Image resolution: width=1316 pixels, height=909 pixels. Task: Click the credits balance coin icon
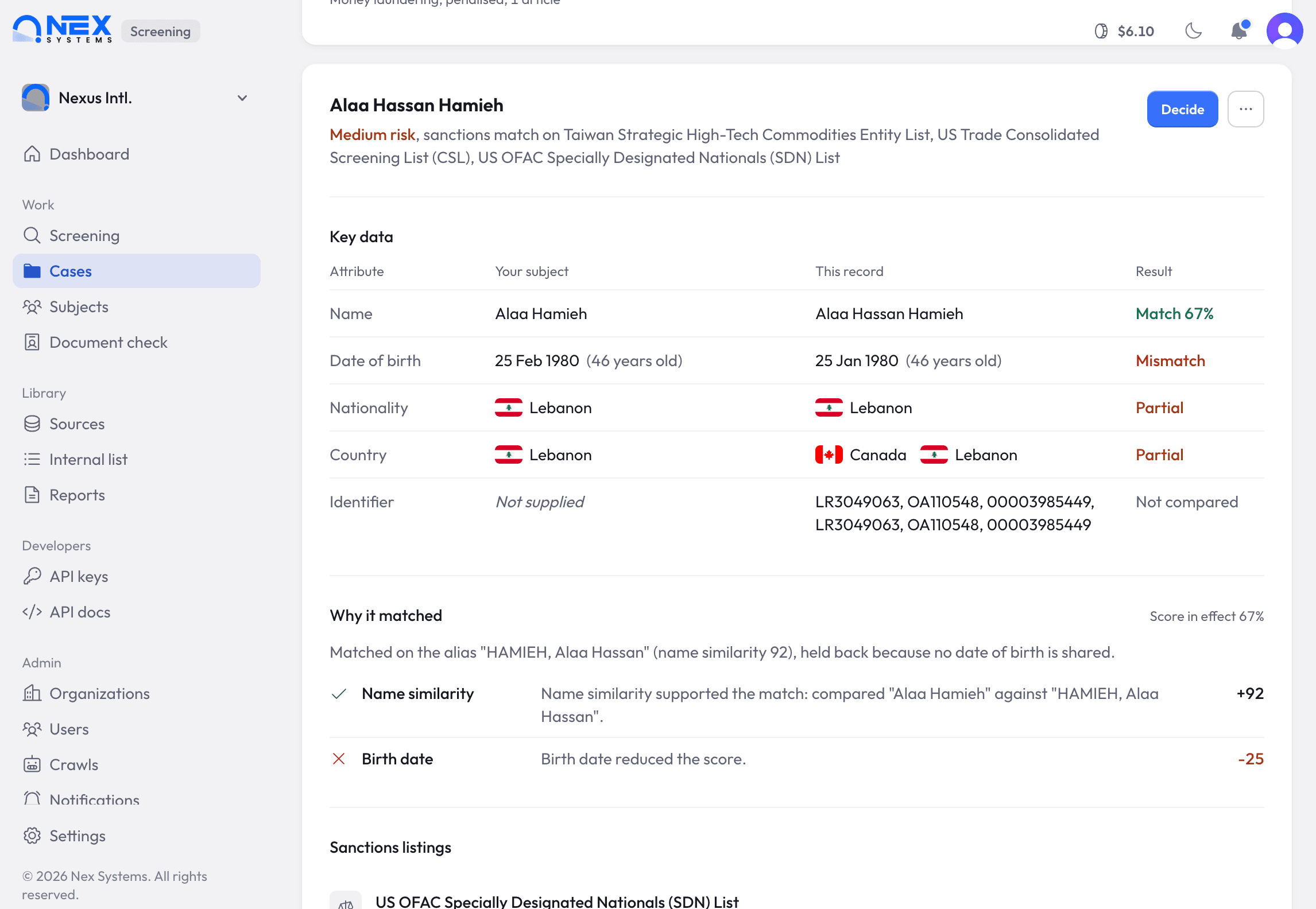(1101, 31)
